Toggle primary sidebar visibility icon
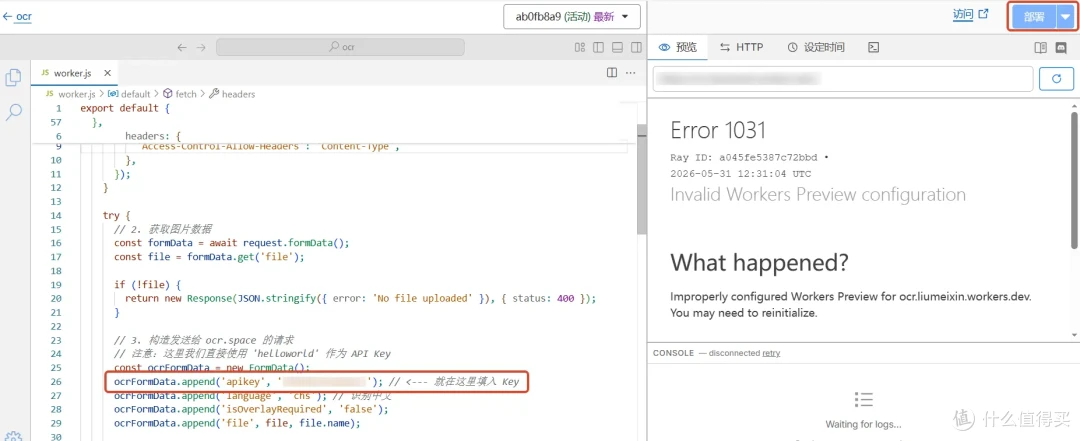The width and height of the screenshot is (1080, 441). tap(599, 48)
